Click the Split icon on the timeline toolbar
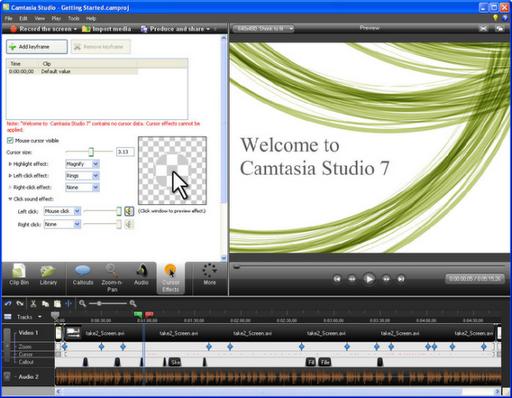 (x=69, y=304)
